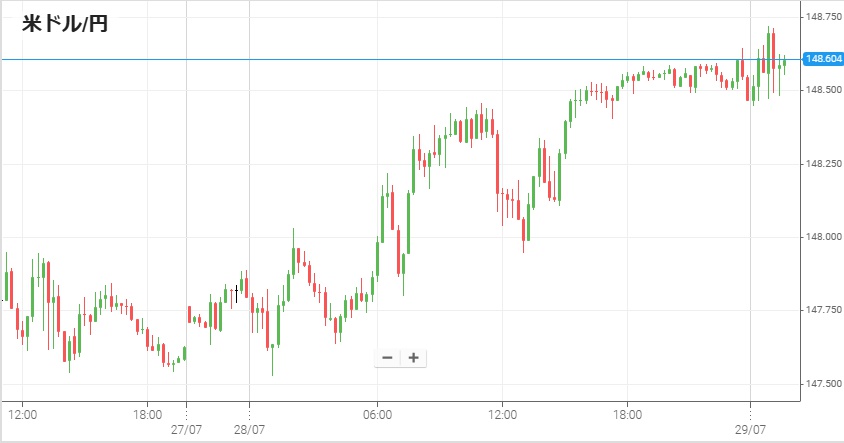Viewport: 844px width, 443px height.
Task: Select the first 12:00 time label at left
Action: [23, 415]
